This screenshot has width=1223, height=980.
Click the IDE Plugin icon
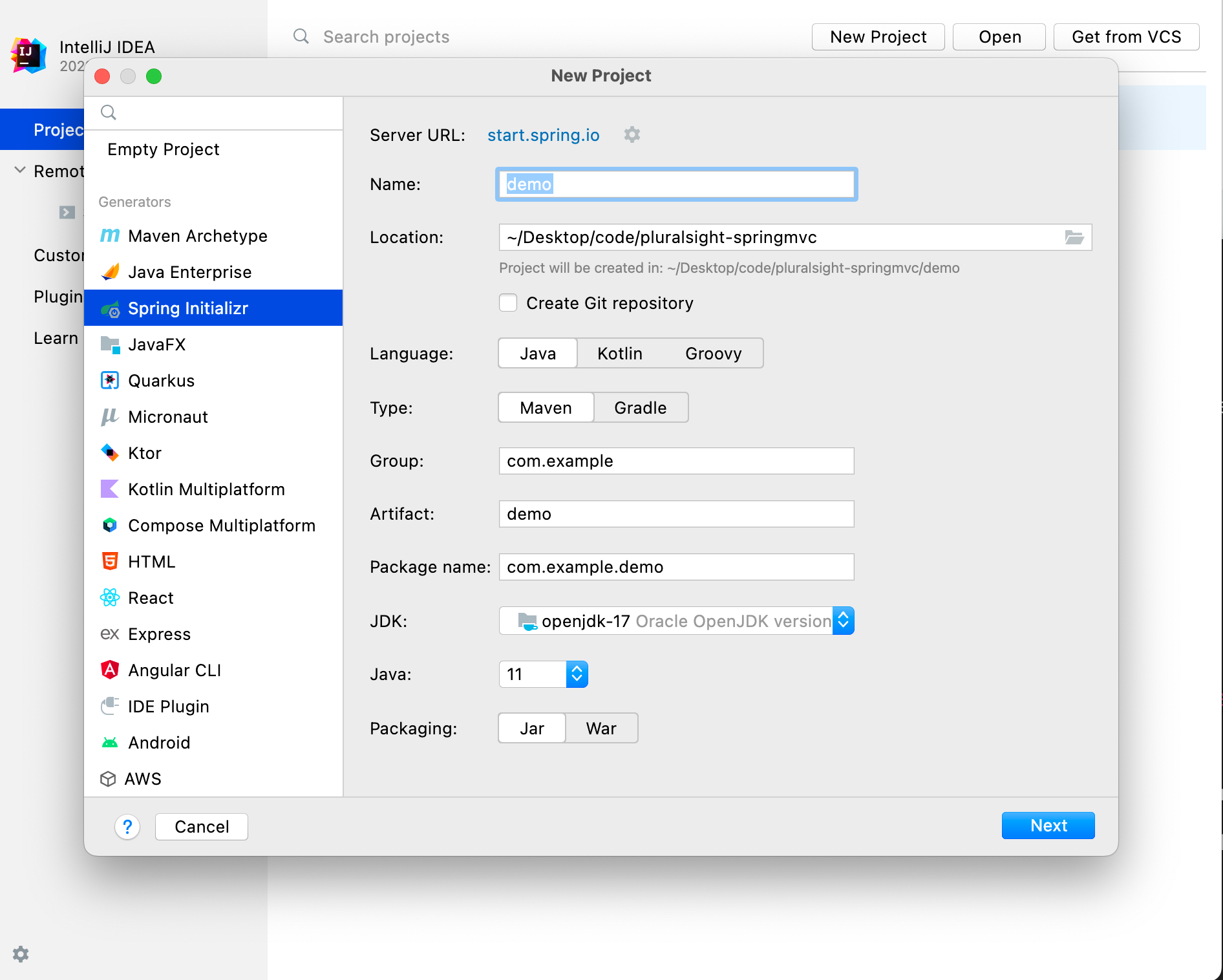[110, 706]
